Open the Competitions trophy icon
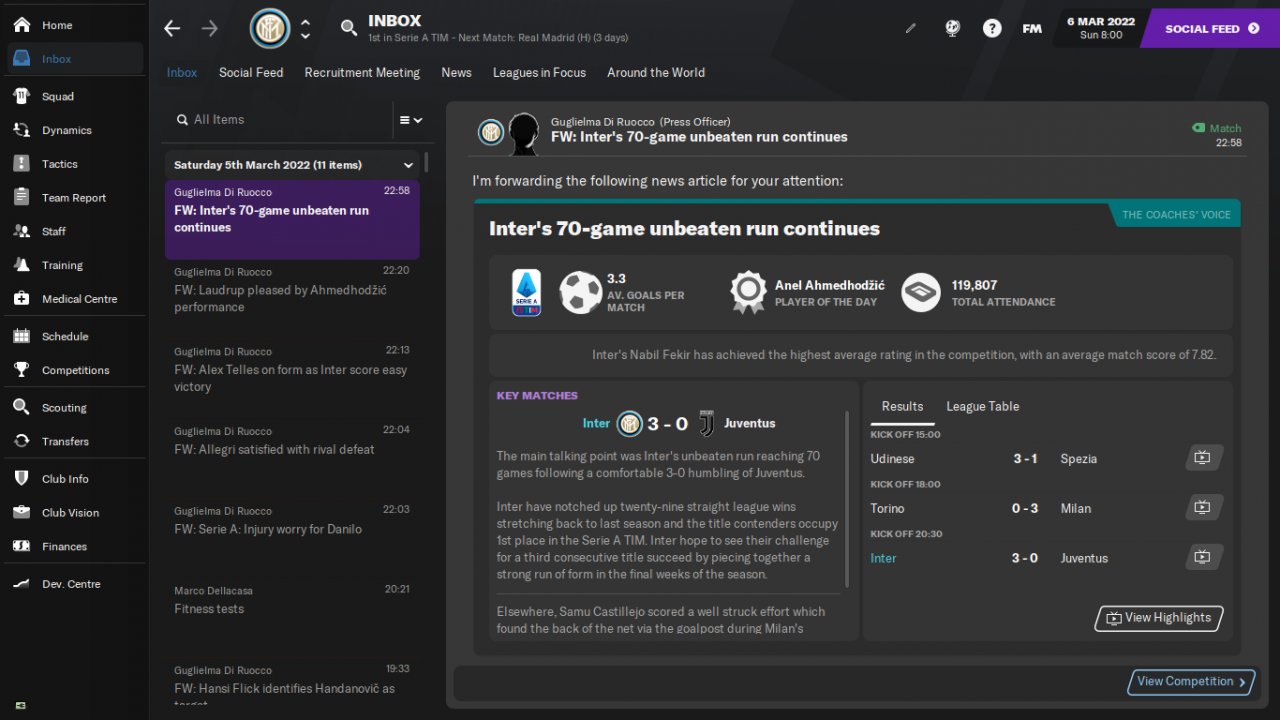 point(21,370)
